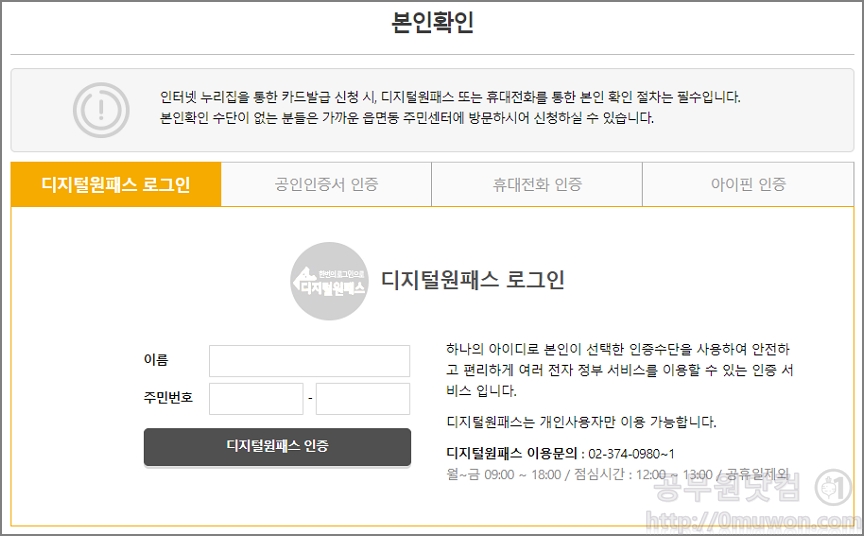The image size is (864, 536).
Task: Open the 휴대전화 인증 tab
Action: point(537,184)
